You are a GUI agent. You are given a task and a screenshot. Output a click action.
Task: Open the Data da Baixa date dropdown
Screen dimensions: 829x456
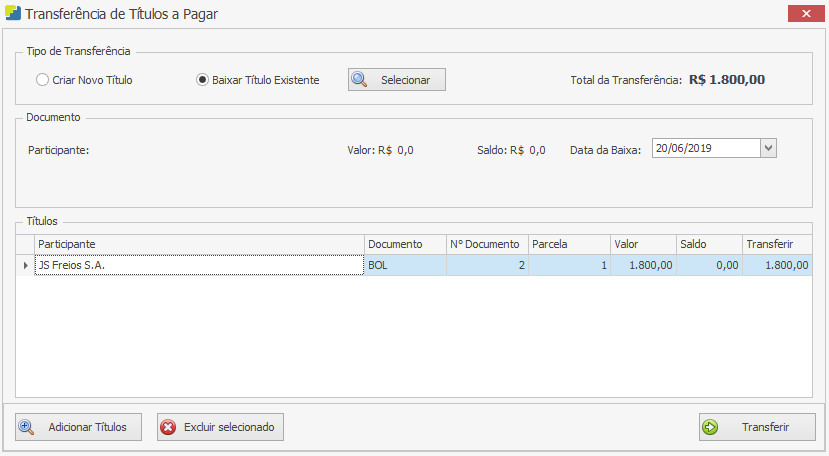[768, 148]
